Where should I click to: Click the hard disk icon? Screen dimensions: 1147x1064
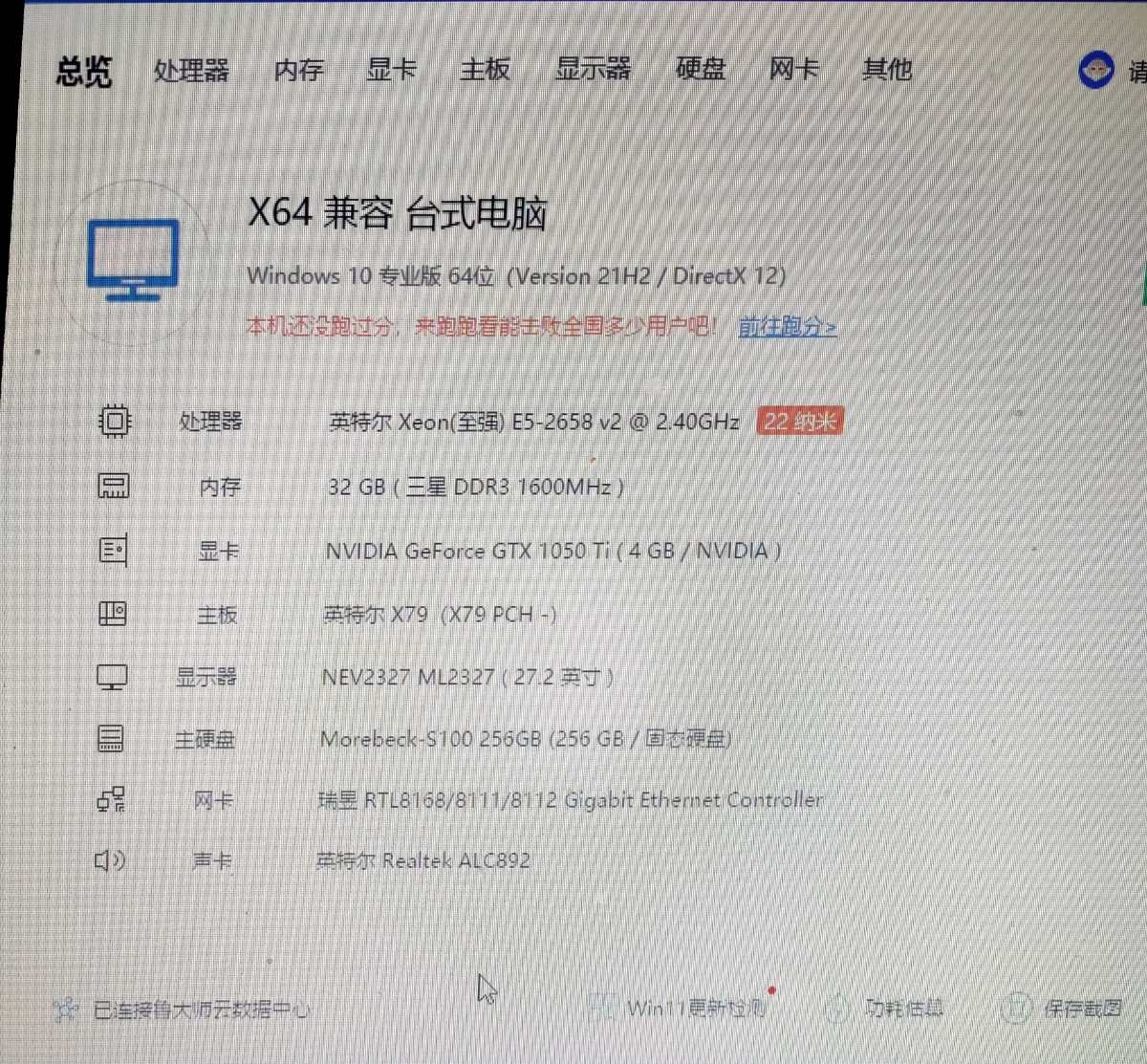(x=111, y=738)
